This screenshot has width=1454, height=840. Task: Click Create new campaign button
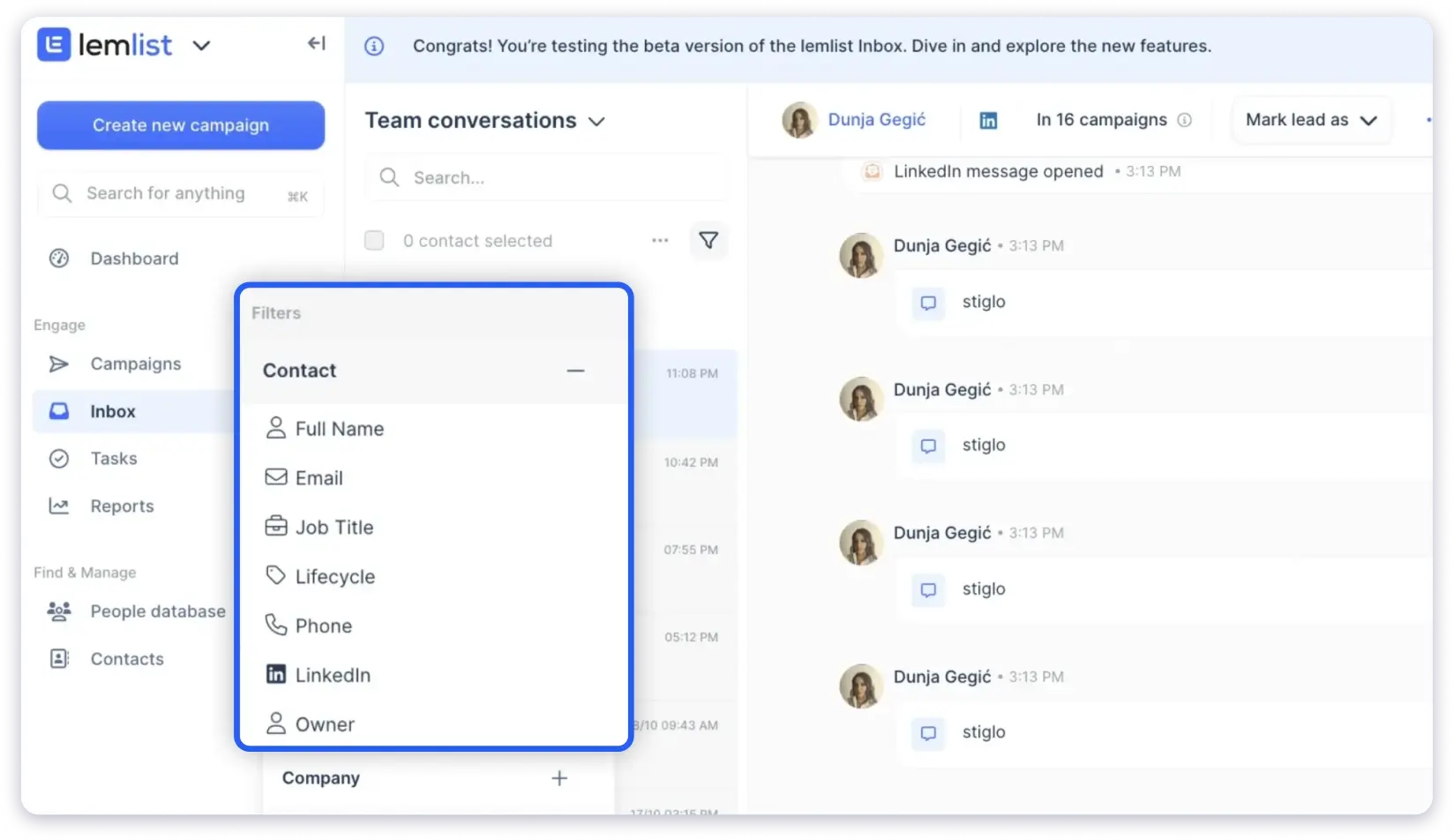click(181, 125)
